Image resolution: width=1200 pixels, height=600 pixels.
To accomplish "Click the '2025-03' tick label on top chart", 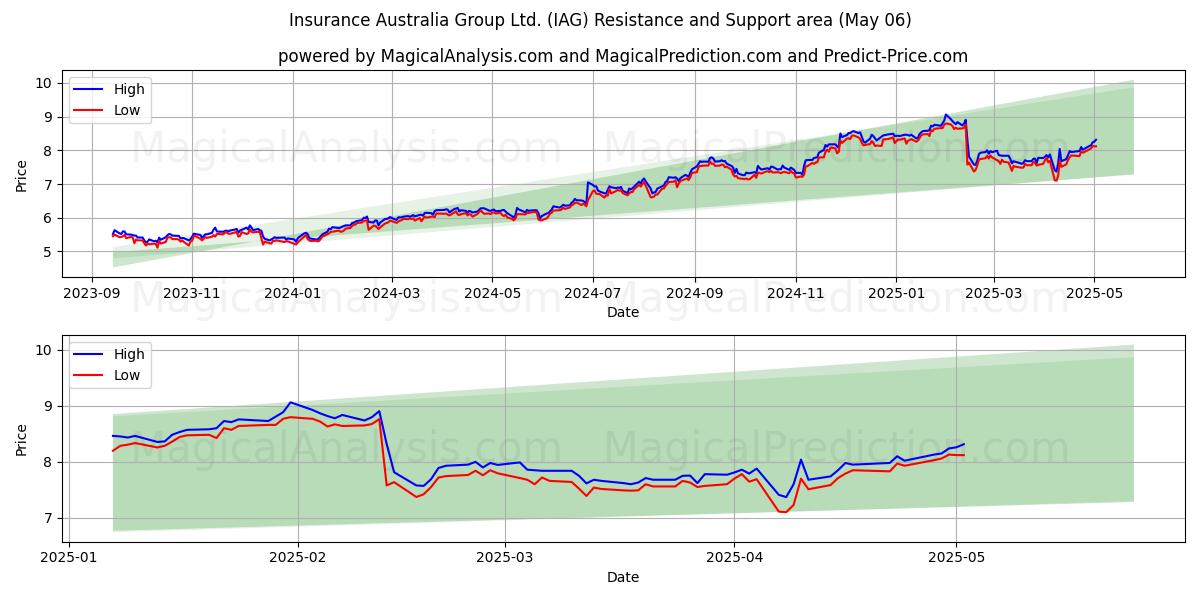I will (x=994, y=294).
